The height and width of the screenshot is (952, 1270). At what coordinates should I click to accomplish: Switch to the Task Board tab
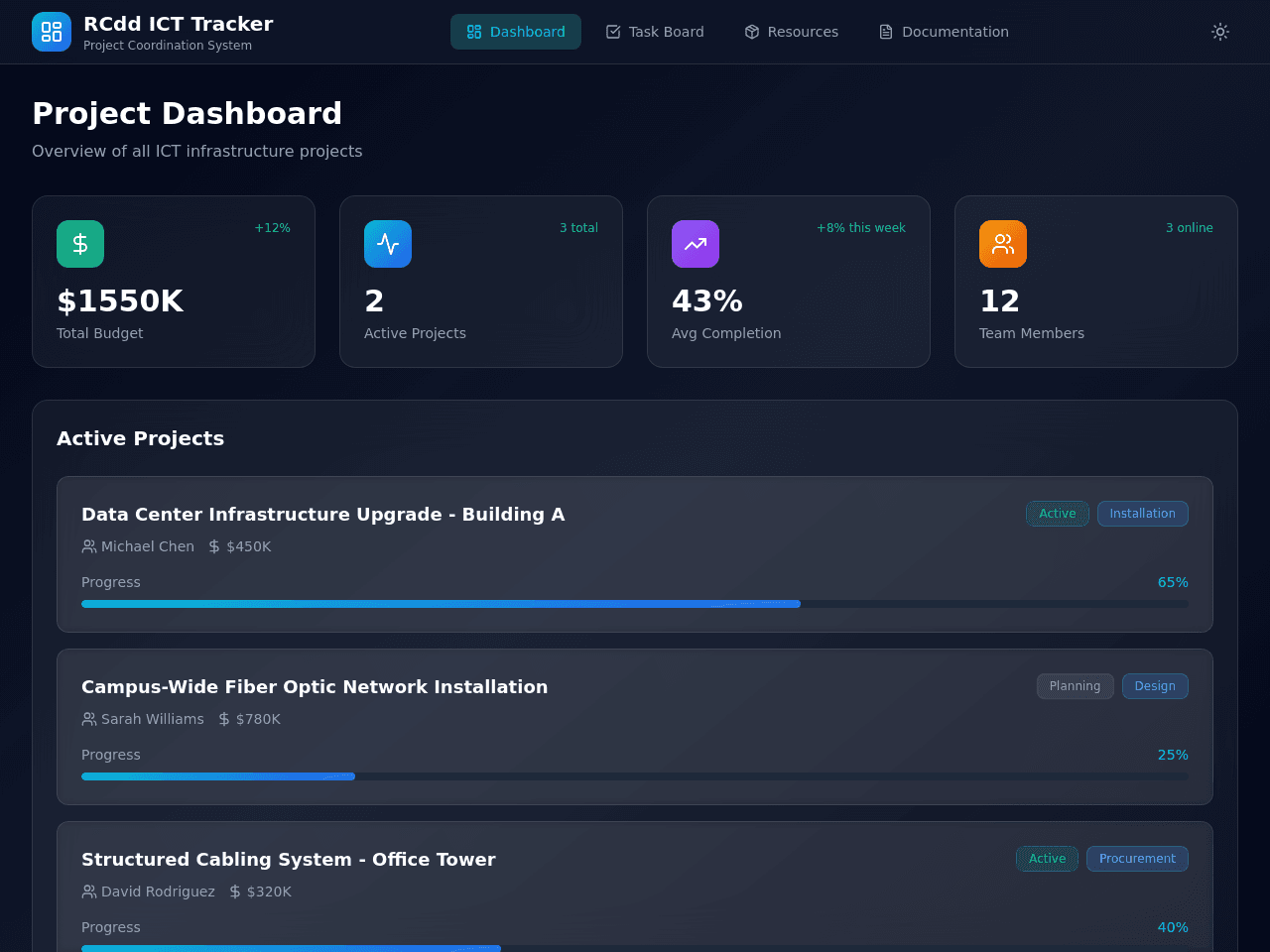655,32
